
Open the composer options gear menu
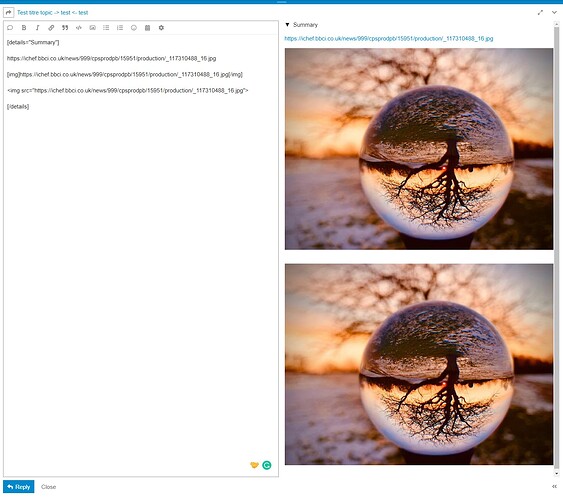[x=161, y=28]
